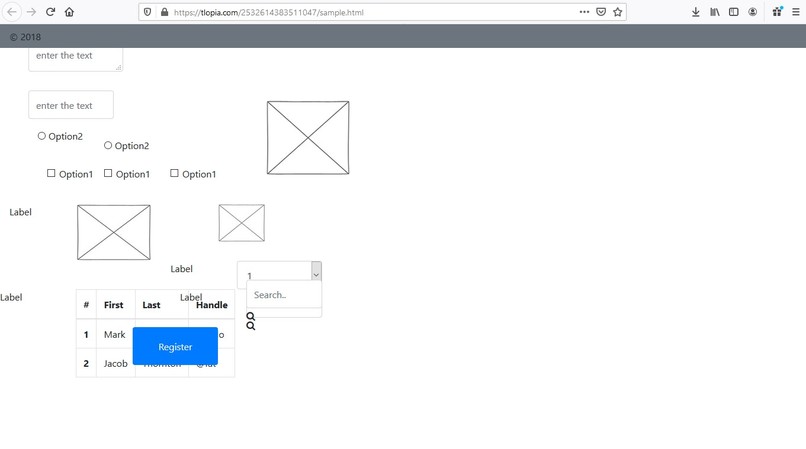Click the Mark table cell
This screenshot has height=449, width=806.
click(115, 335)
